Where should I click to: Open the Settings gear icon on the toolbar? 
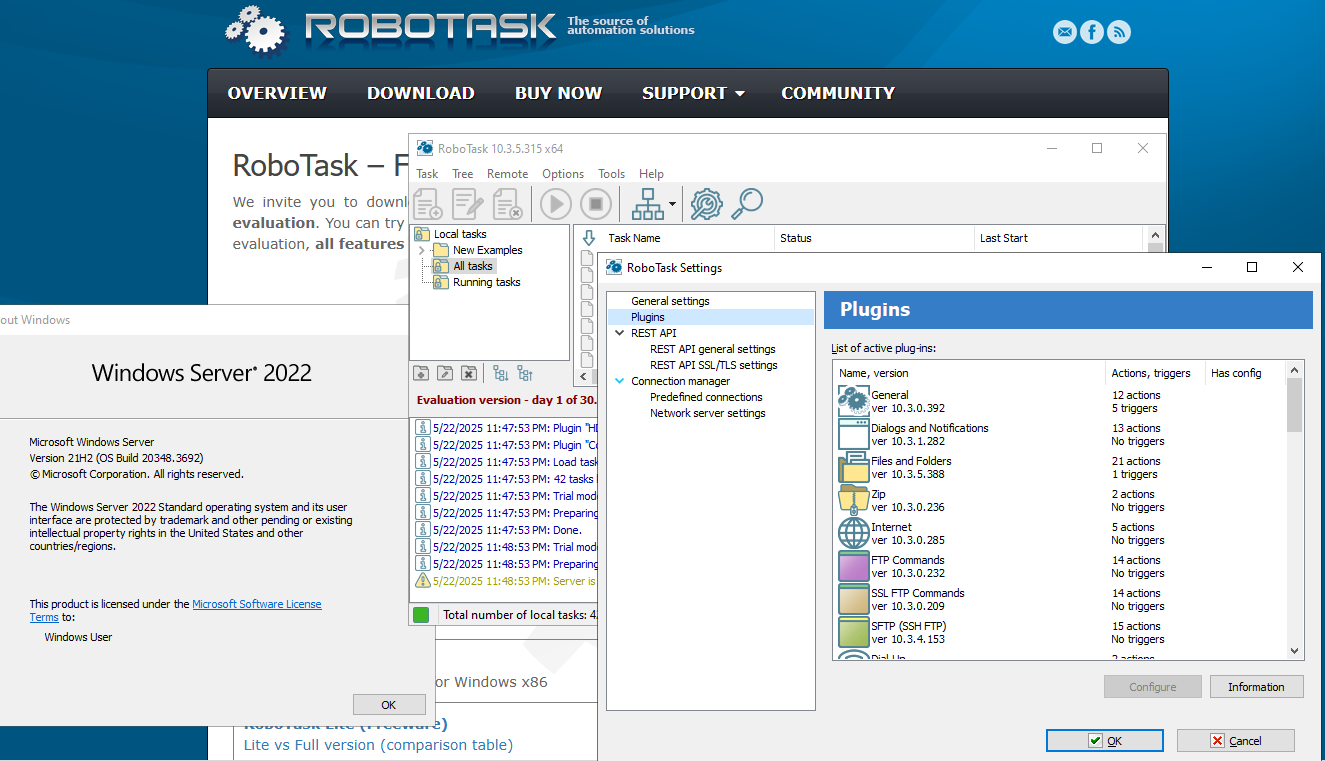tap(708, 203)
